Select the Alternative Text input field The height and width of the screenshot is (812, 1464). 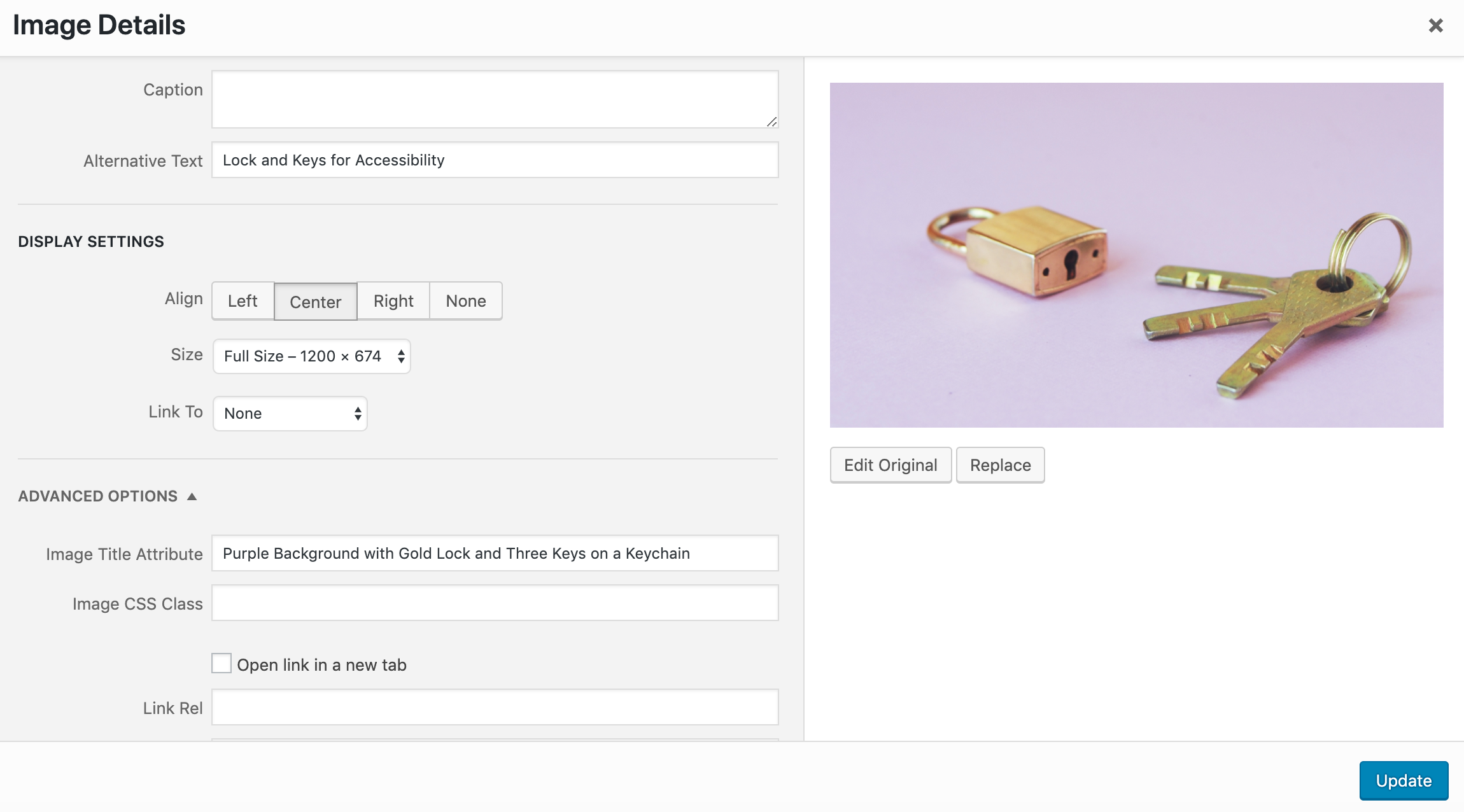coord(495,159)
